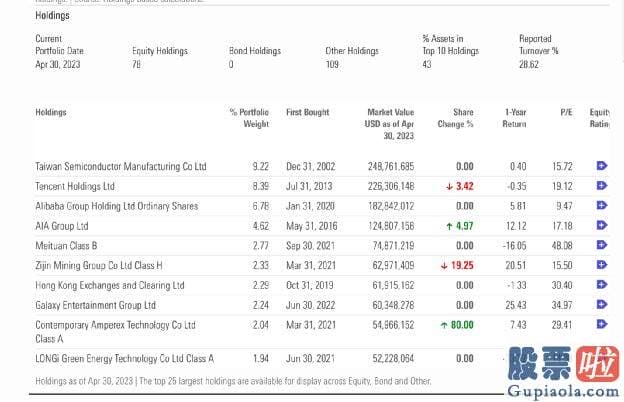Open LONGi Green Energy Technology Co Ltd Class A
The height and width of the screenshot is (402, 624).
click(x=125, y=359)
